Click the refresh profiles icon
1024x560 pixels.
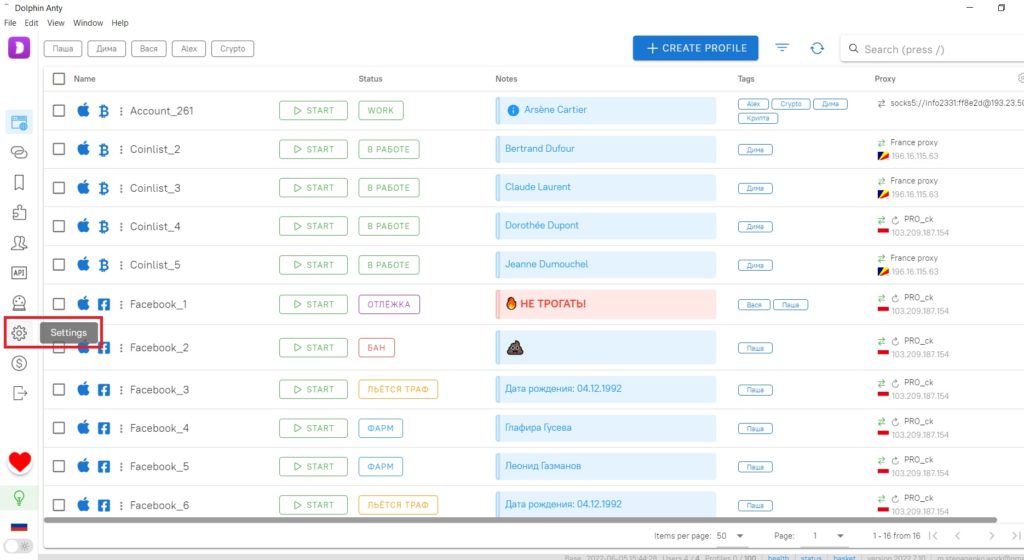coord(817,48)
